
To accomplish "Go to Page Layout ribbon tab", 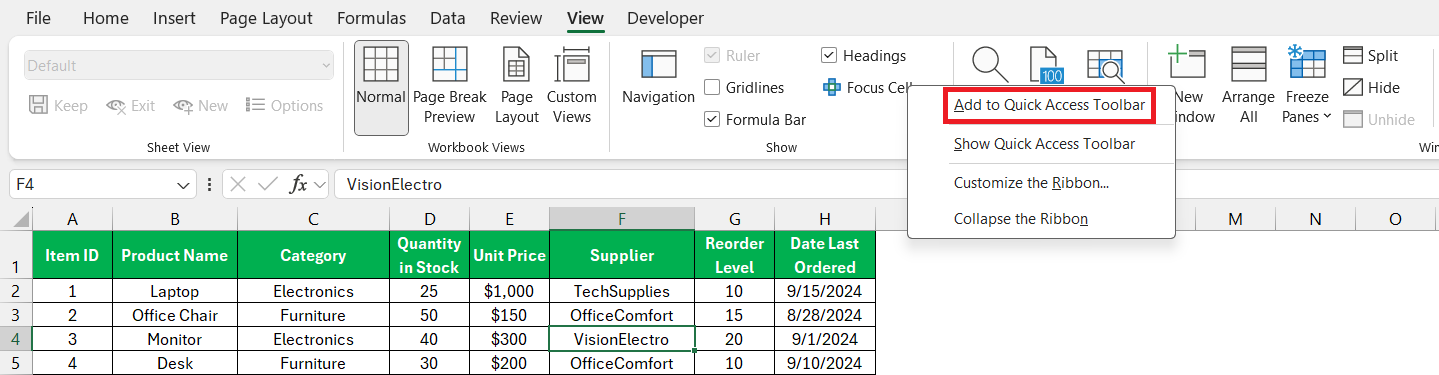I will coord(266,18).
